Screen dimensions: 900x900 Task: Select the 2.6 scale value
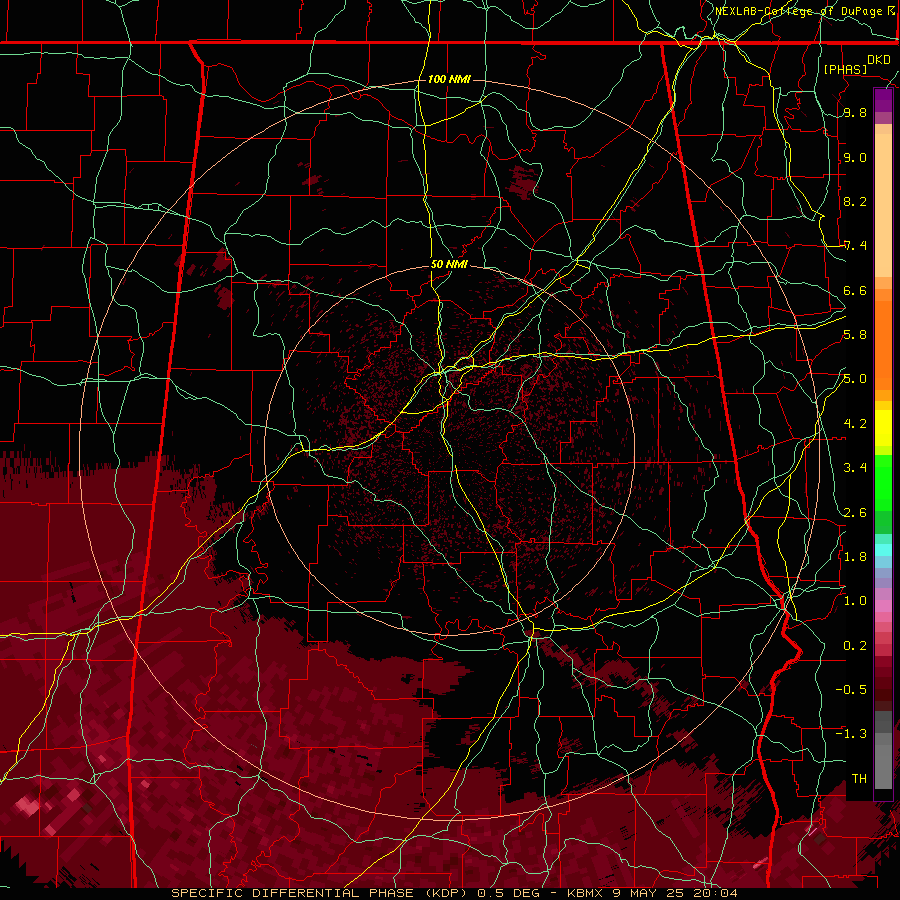point(855,512)
